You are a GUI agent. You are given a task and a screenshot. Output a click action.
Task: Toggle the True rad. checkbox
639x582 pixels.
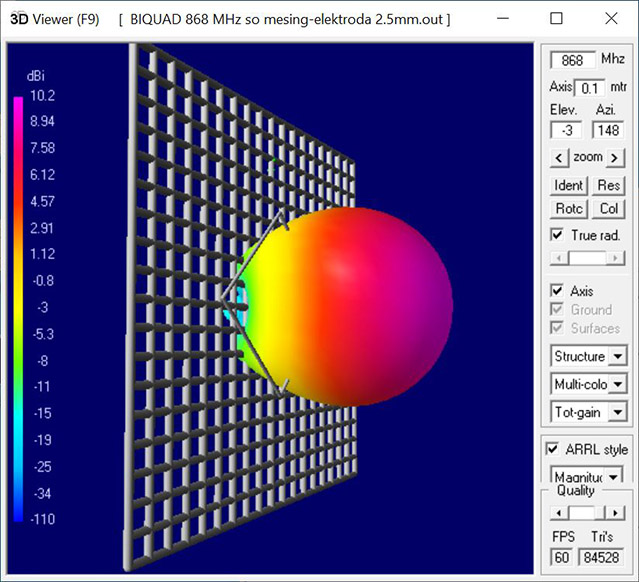[x=558, y=235]
